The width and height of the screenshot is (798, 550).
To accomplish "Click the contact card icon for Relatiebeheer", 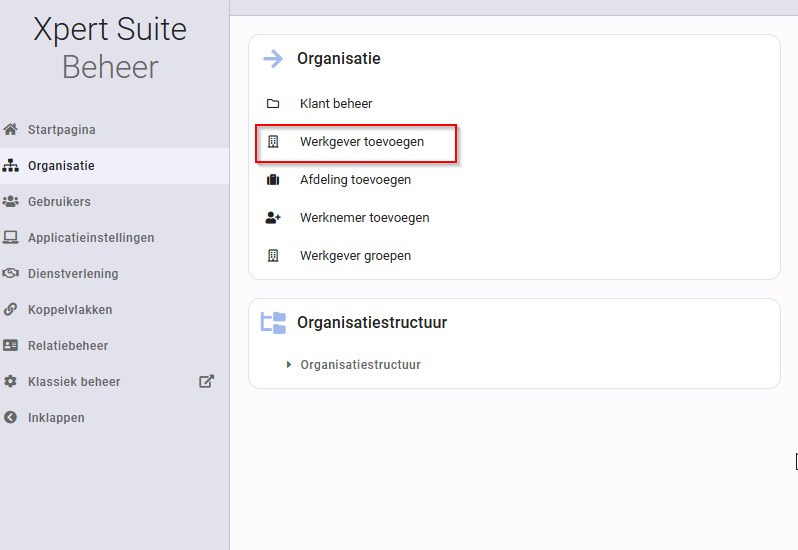I will coord(10,345).
